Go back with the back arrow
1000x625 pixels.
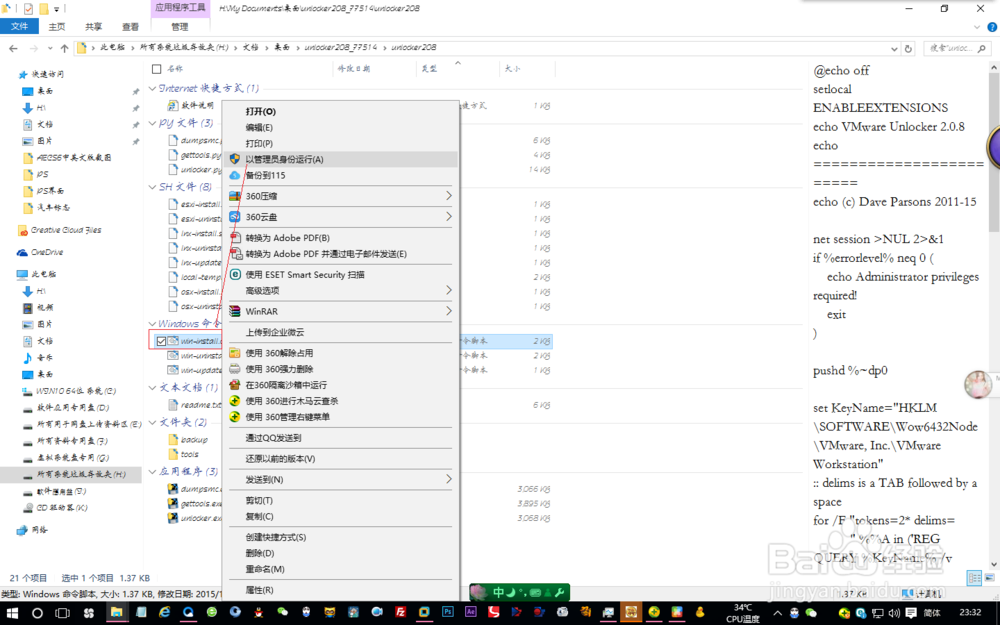coord(13,48)
